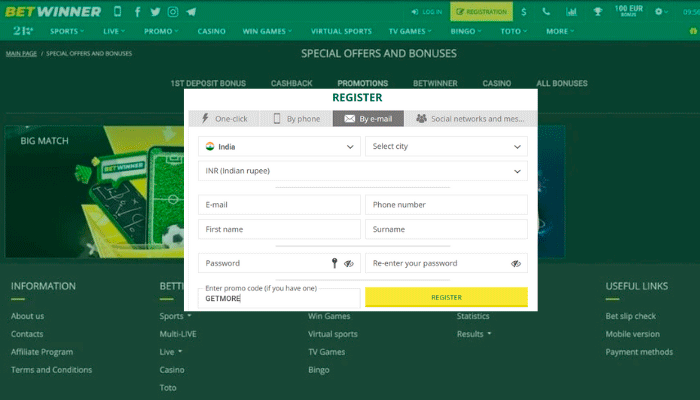Switch to 1ST DEPOSIT BONUS tab
Screen dimensions: 700x400
208,83
